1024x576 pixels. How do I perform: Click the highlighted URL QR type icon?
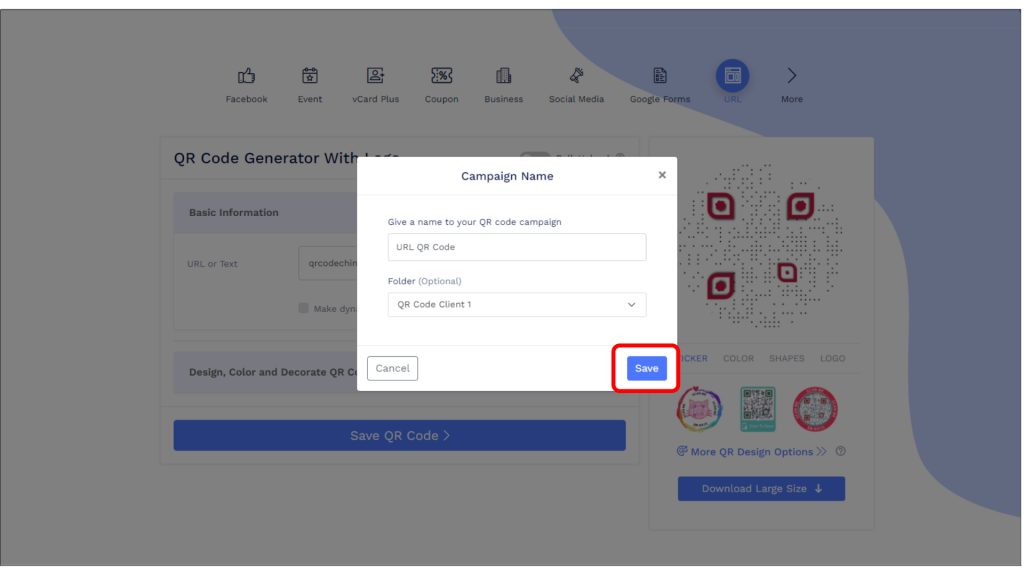732,76
